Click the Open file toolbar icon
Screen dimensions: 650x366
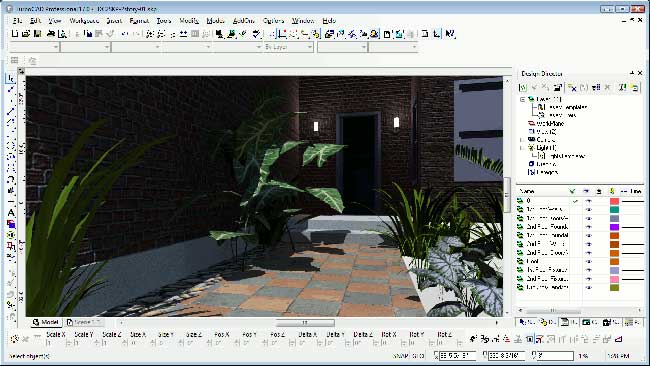tap(26, 34)
